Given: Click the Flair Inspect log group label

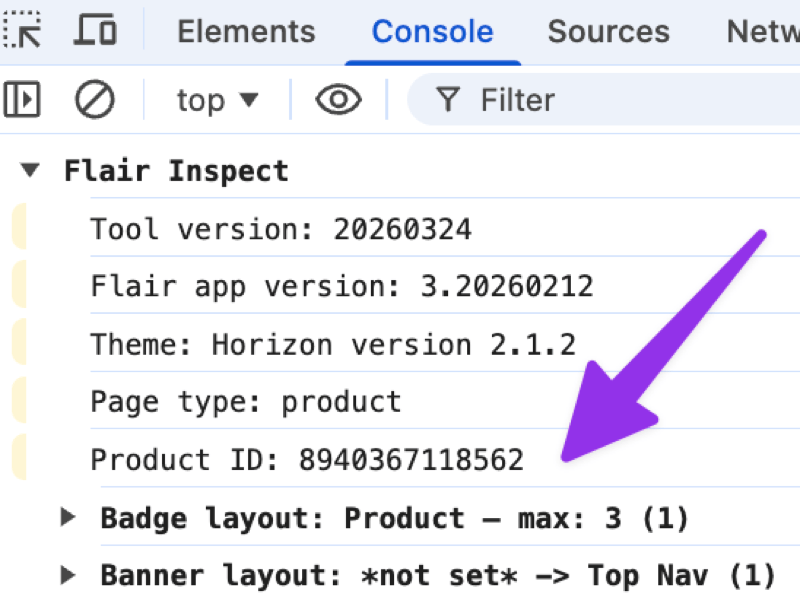Looking at the screenshot, I should tap(176, 170).
